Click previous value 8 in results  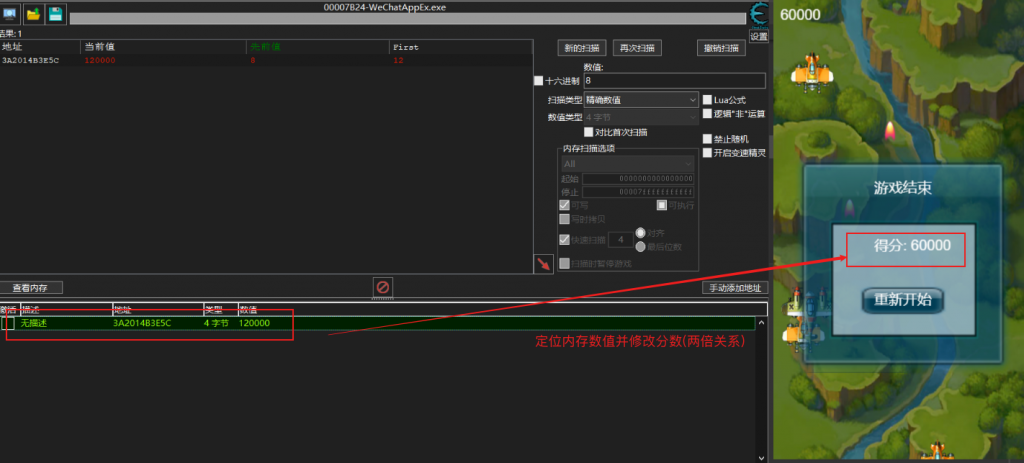253,60
